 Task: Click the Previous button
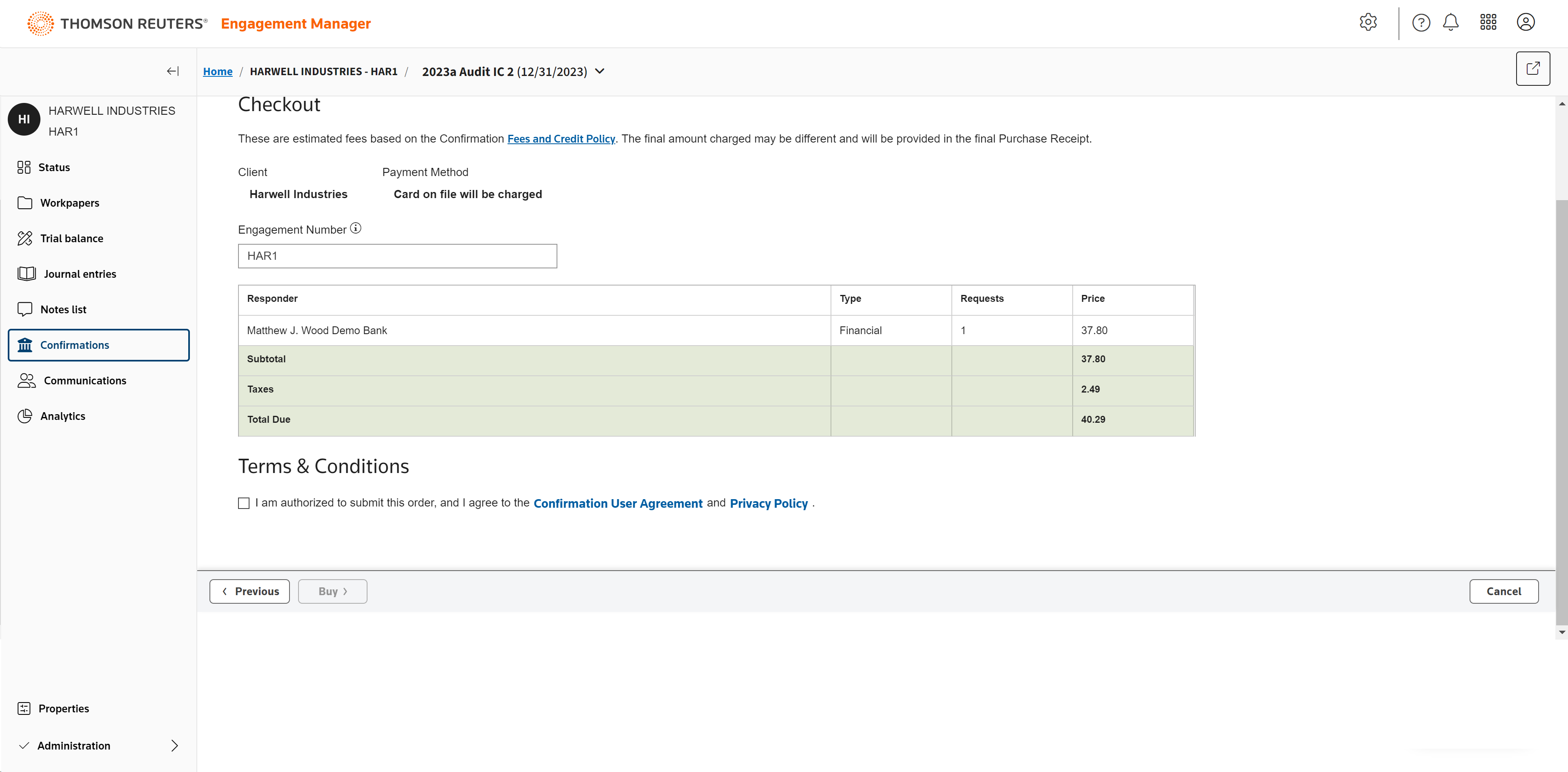tap(249, 591)
